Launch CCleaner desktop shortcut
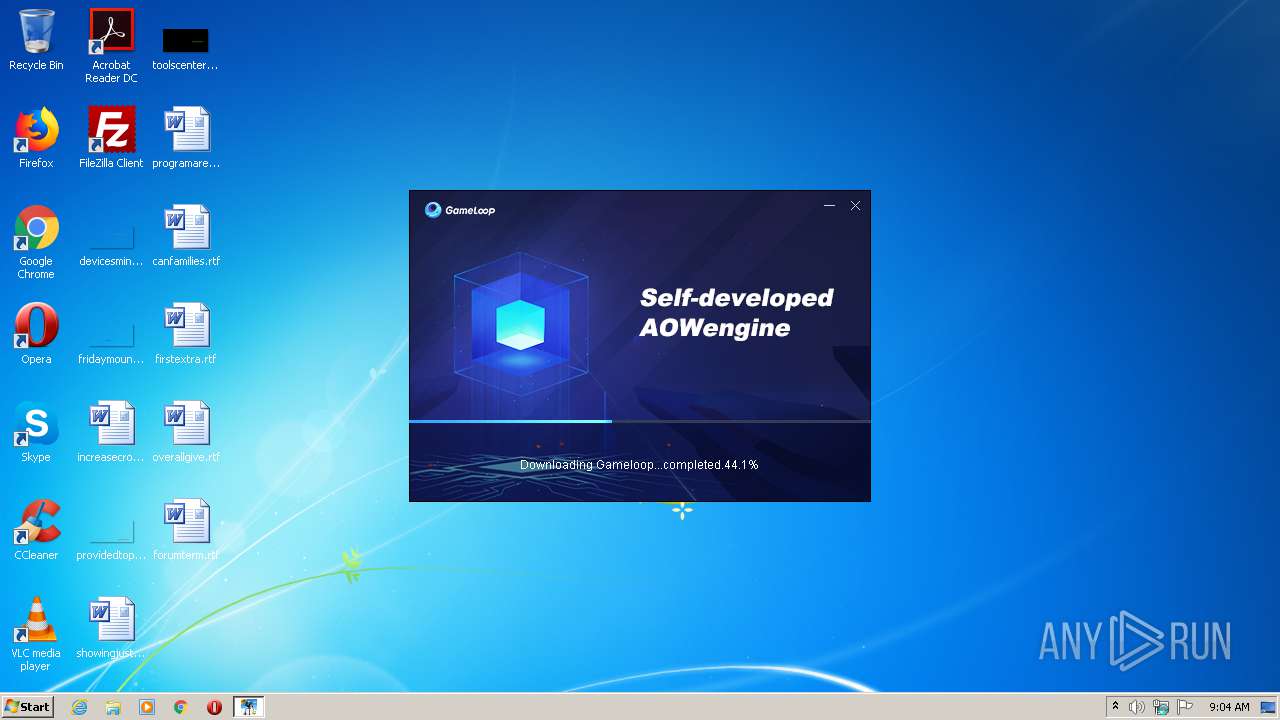The height and width of the screenshot is (720, 1280). point(36,530)
